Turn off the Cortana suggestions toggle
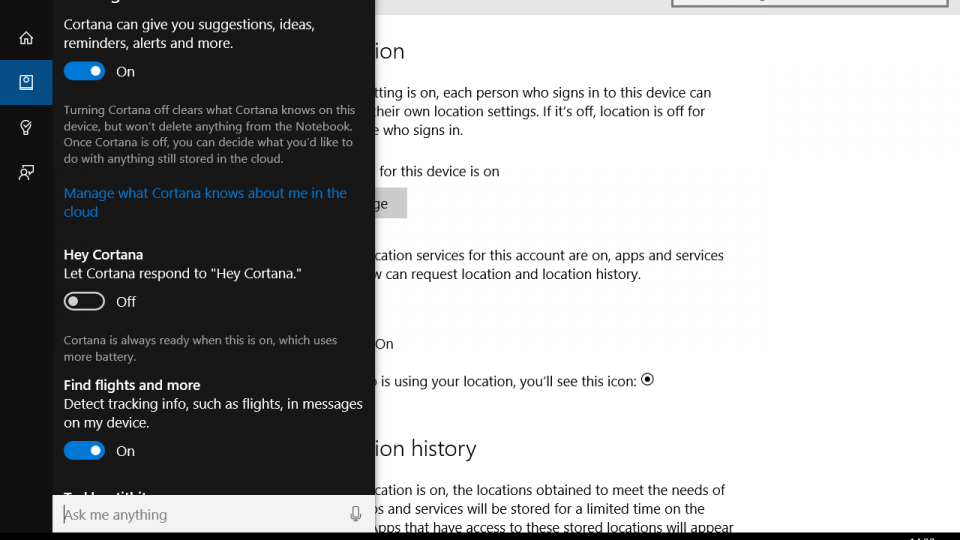The width and height of the screenshot is (960, 540). pyautogui.click(x=84, y=71)
